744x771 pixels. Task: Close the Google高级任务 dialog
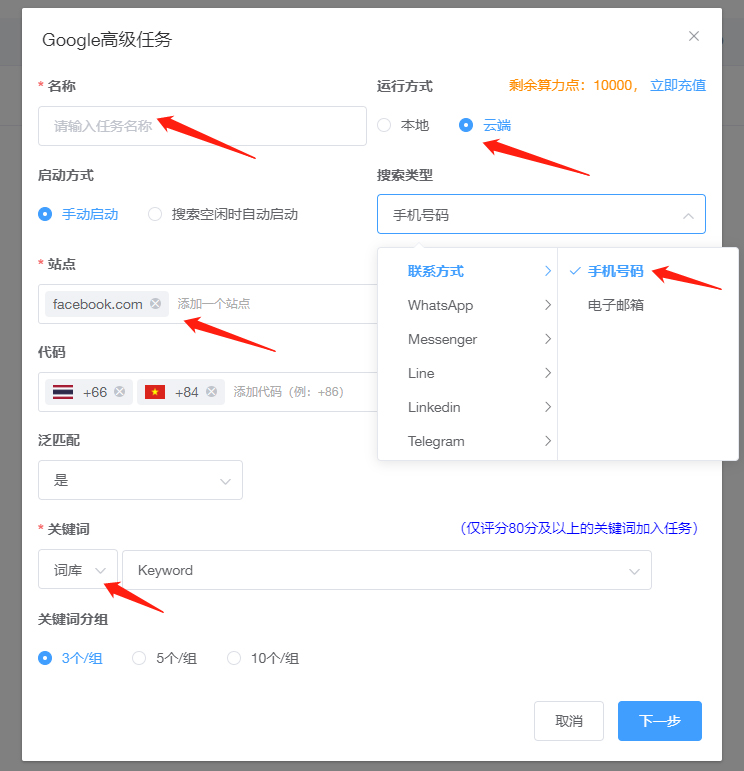(693, 36)
